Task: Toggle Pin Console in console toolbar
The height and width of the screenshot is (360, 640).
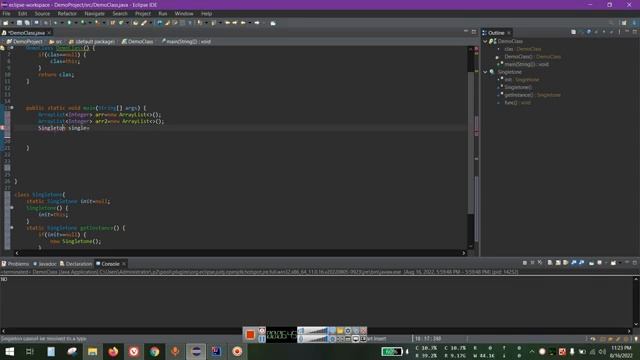Action: coord(591,263)
